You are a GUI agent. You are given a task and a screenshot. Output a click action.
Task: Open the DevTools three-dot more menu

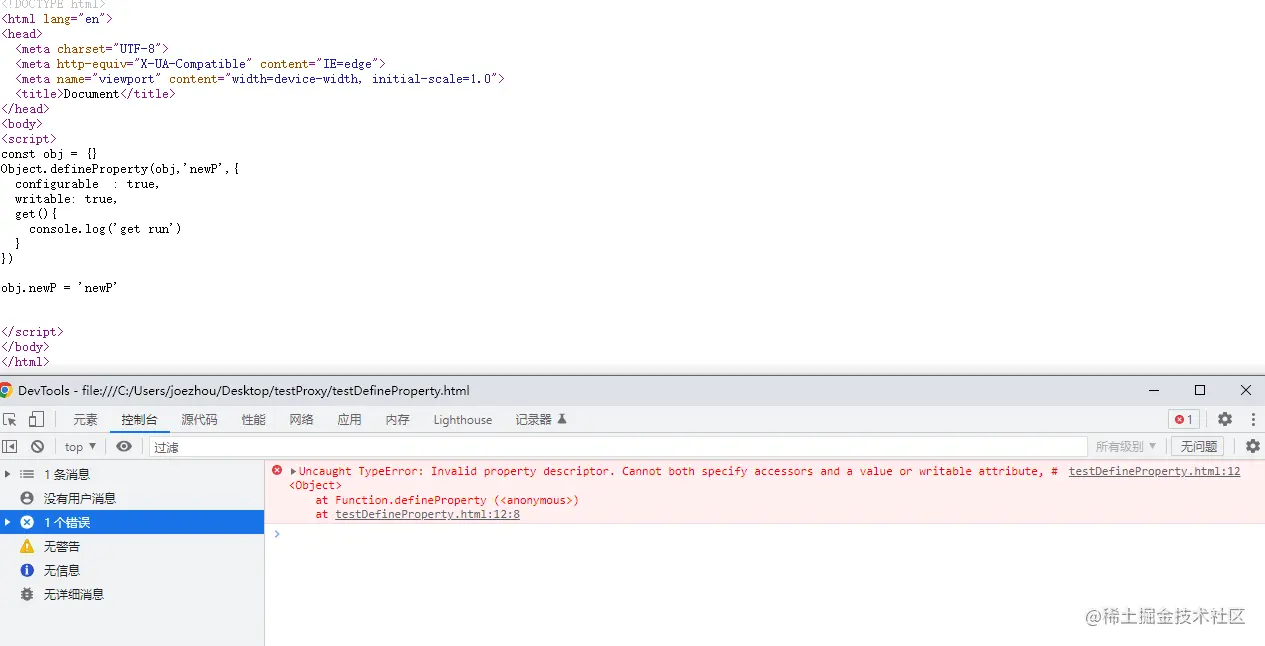1253,420
